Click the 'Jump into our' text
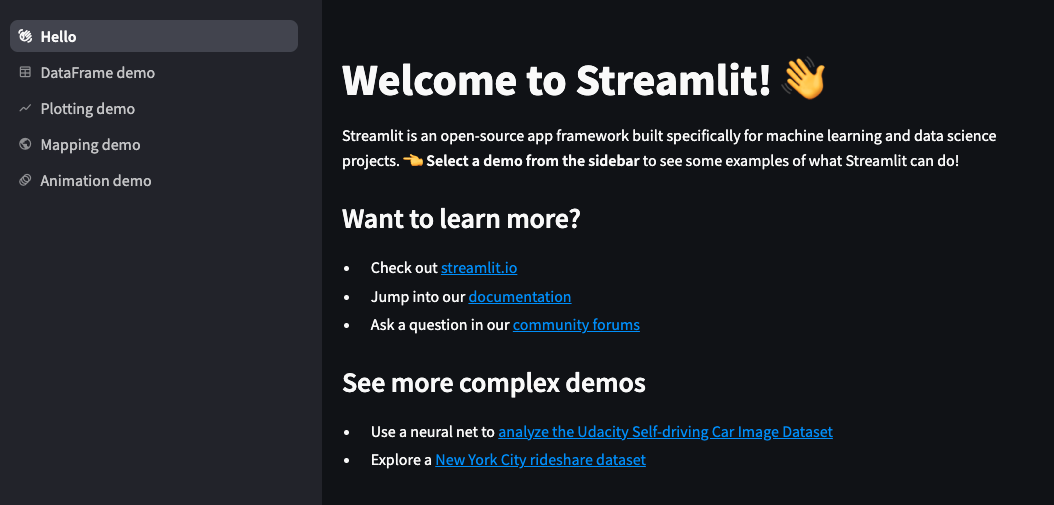 [418, 297]
